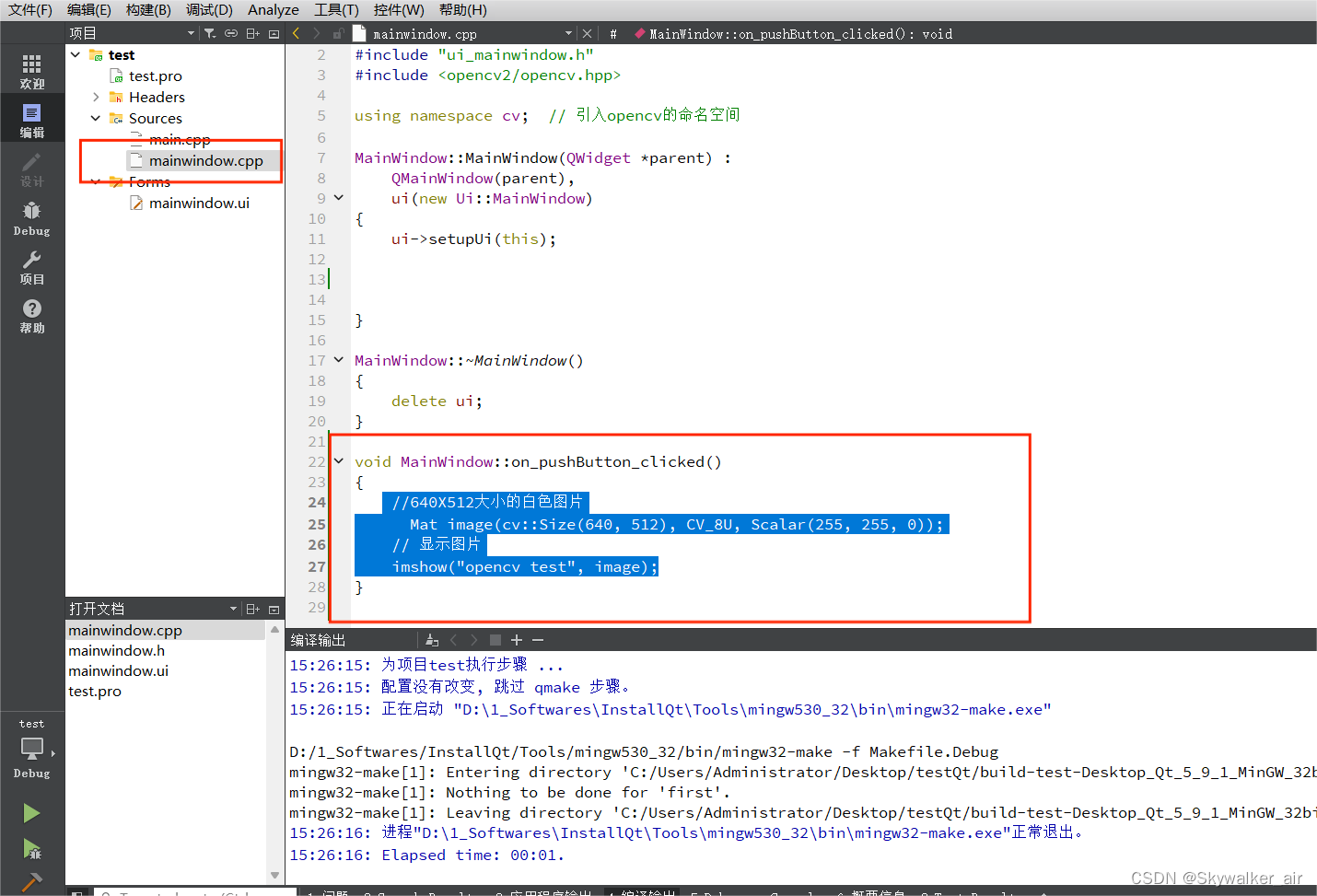Stop the build with the square stop icon
The height and width of the screenshot is (896, 1317).
pyautogui.click(x=494, y=639)
